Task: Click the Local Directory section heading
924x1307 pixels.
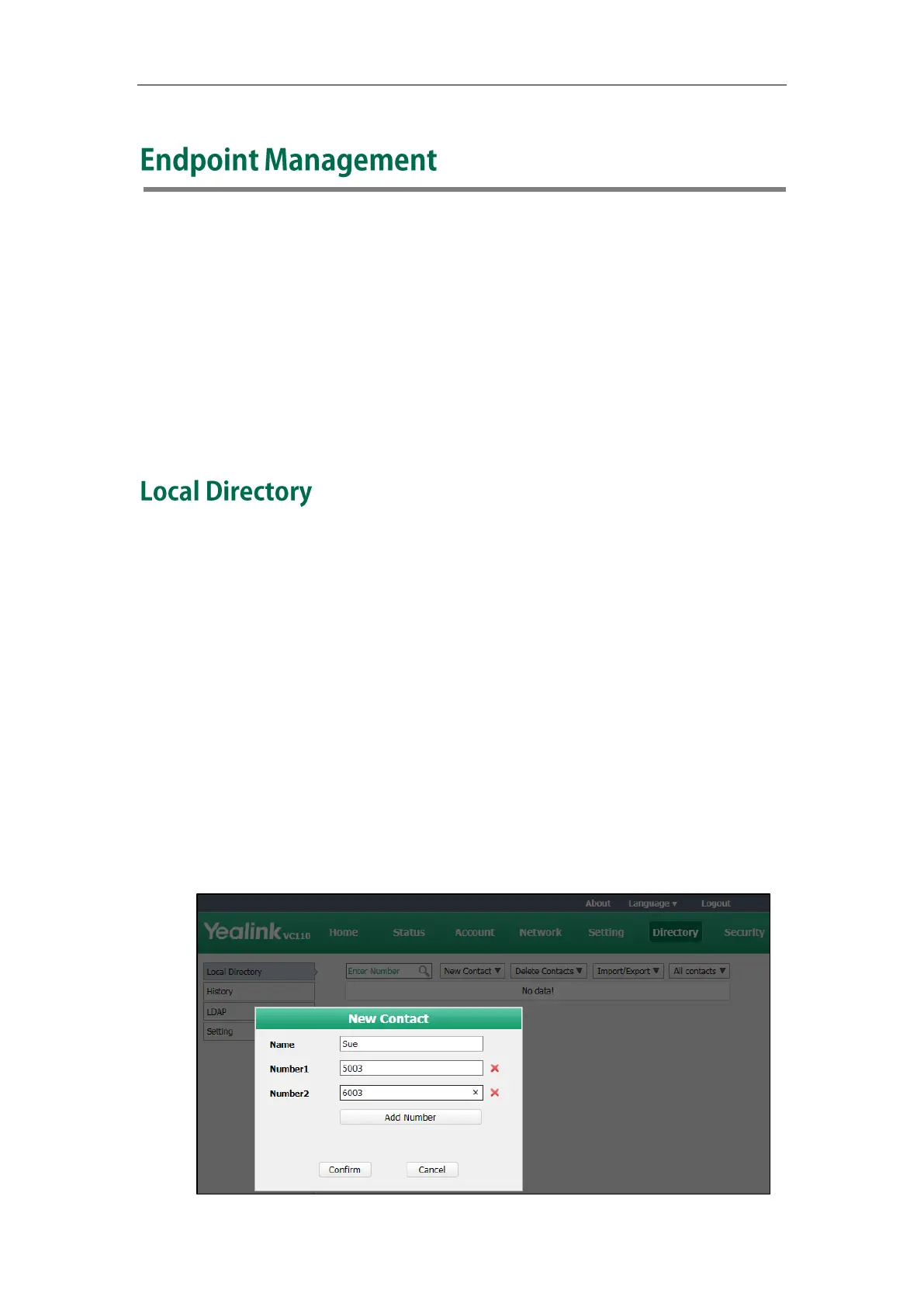Action: coord(226,491)
